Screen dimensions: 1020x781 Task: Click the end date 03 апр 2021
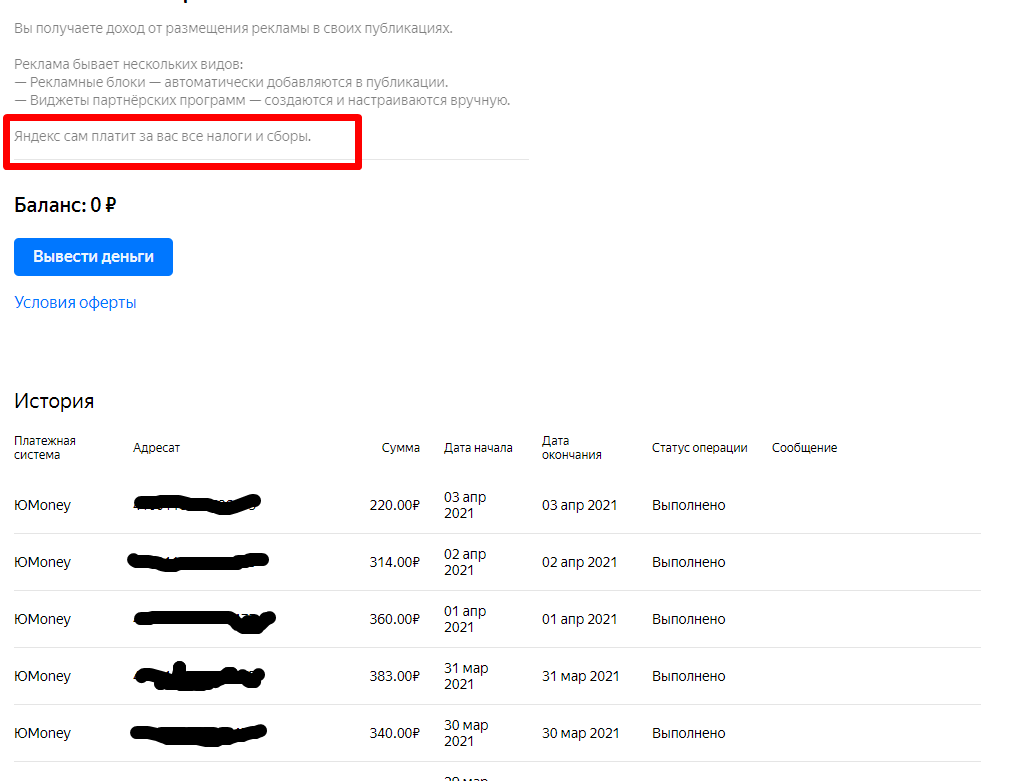(x=579, y=505)
